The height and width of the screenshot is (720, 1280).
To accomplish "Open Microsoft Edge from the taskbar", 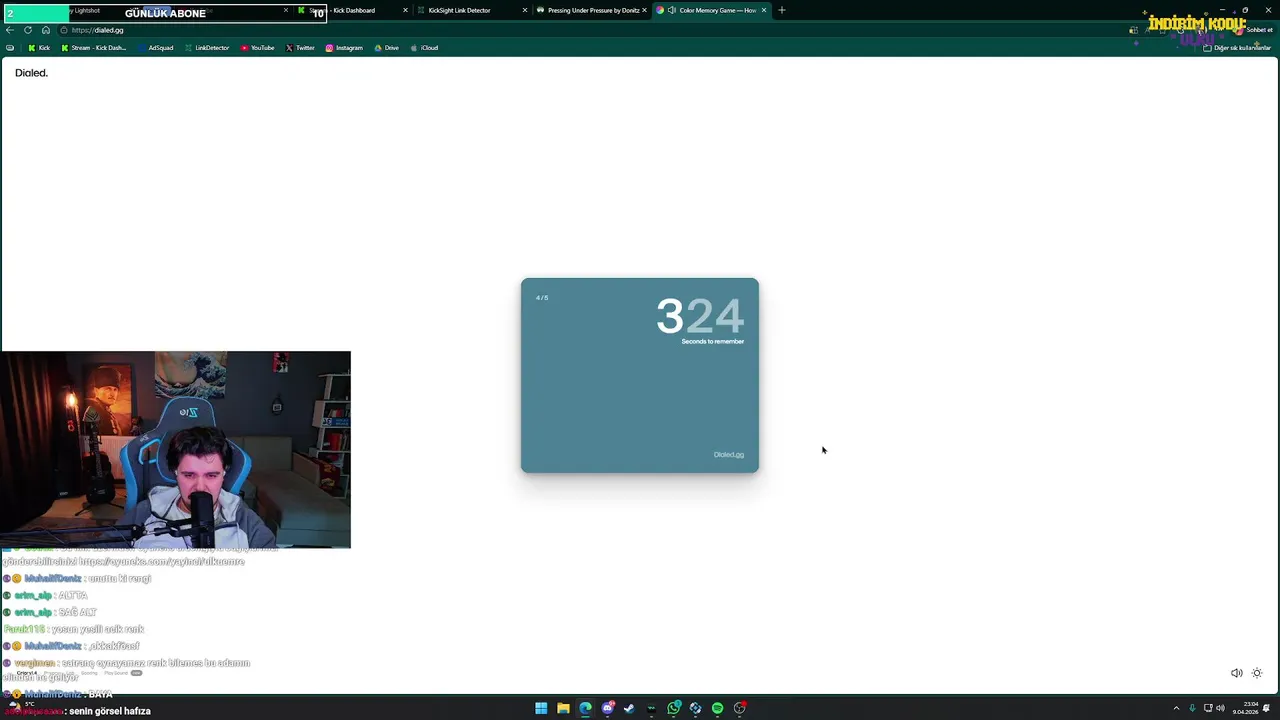I will point(585,708).
